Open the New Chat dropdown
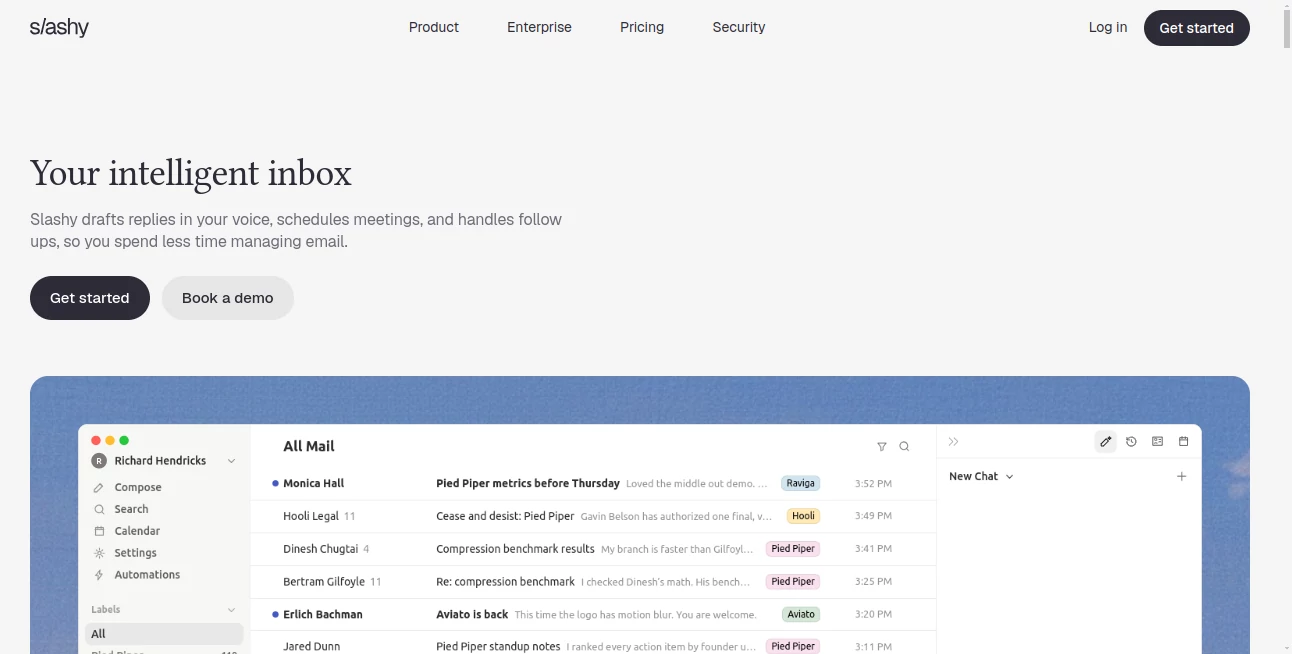 pos(981,477)
